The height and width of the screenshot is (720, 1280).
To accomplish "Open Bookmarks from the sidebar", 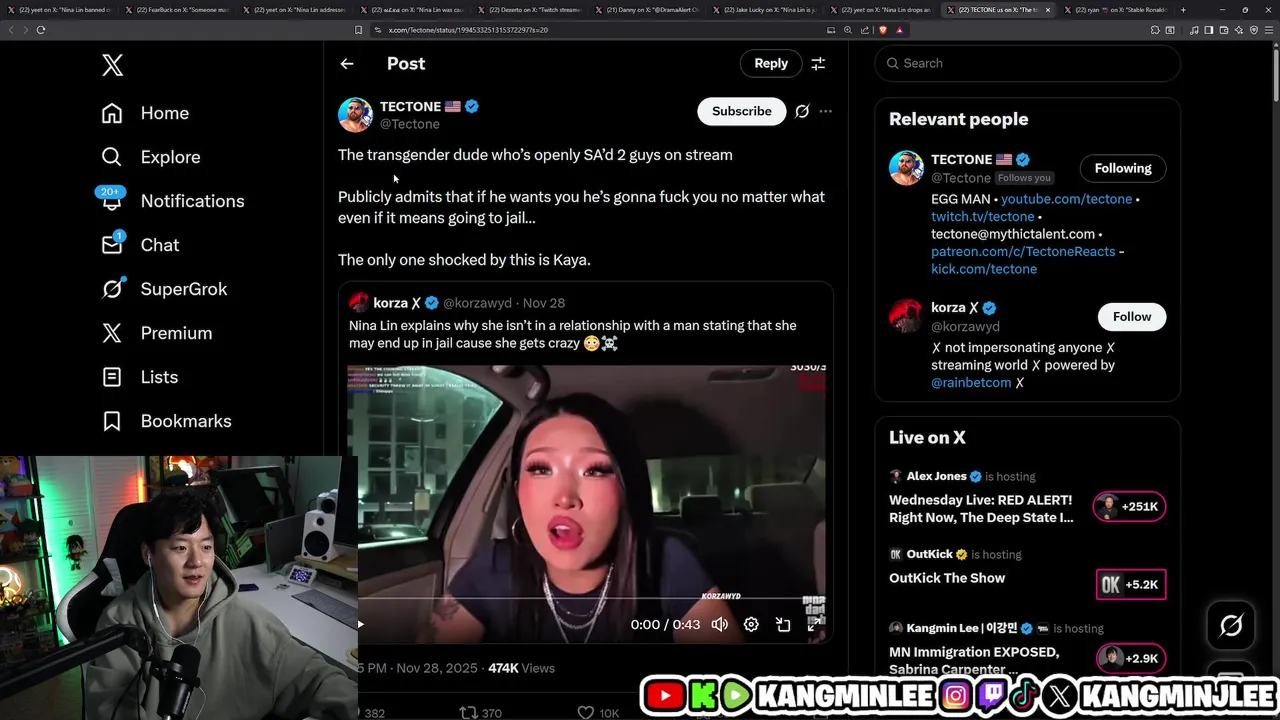I will pyautogui.click(x=166, y=421).
